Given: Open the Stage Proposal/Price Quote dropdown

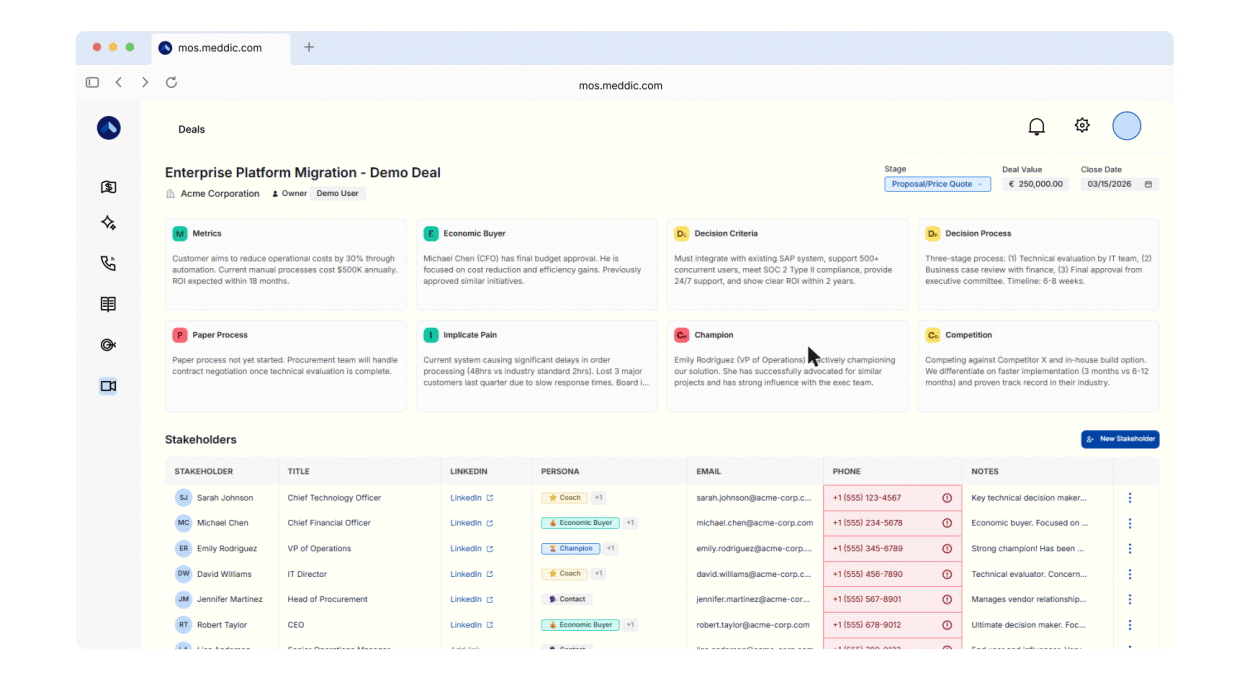Looking at the screenshot, I should pyautogui.click(x=937, y=184).
